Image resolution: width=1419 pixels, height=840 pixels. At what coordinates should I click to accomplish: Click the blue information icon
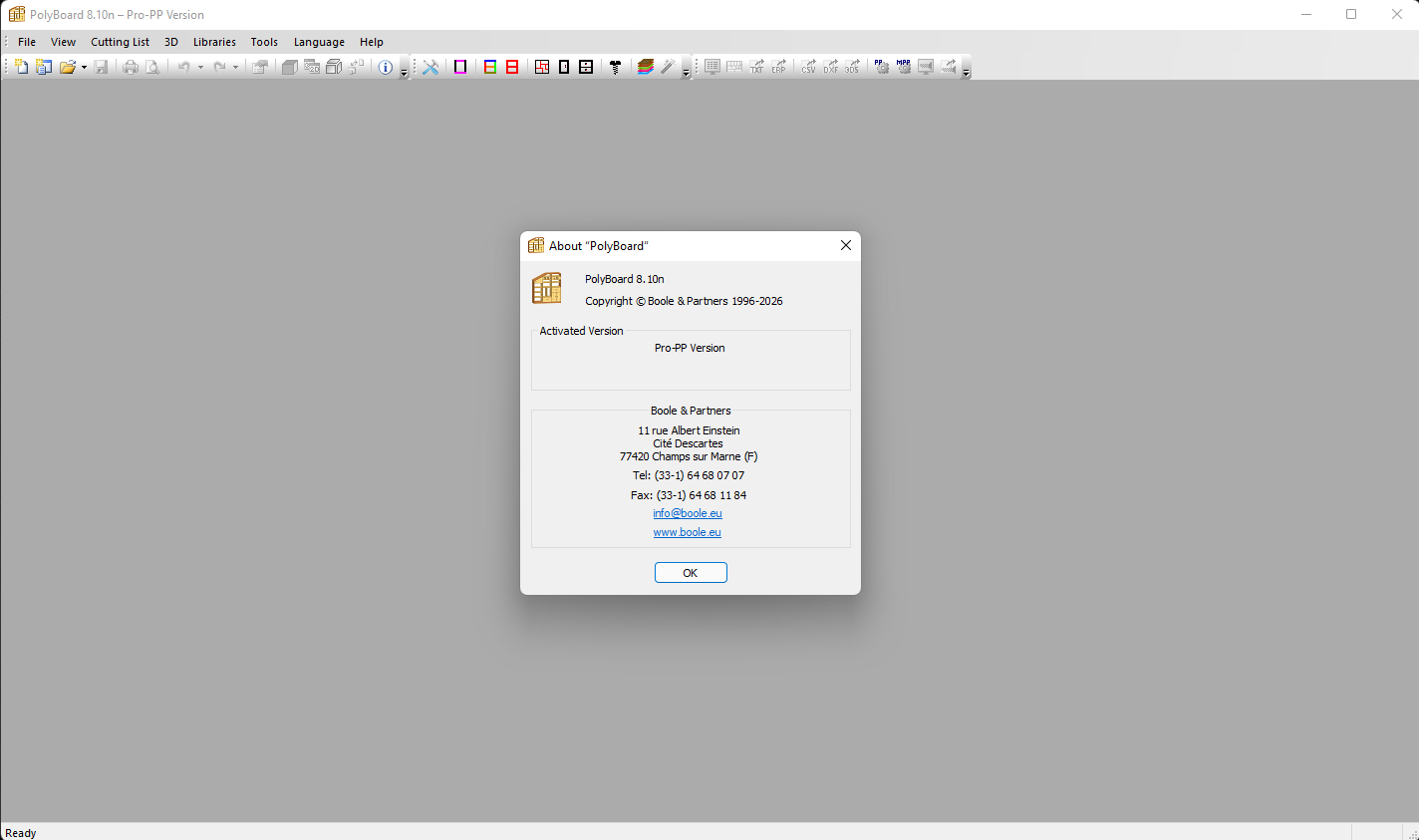tap(386, 67)
